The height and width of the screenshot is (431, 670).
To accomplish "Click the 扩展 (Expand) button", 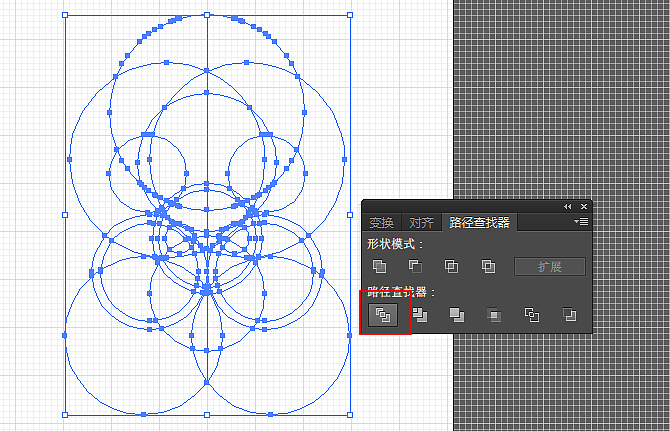I will click(x=550, y=267).
